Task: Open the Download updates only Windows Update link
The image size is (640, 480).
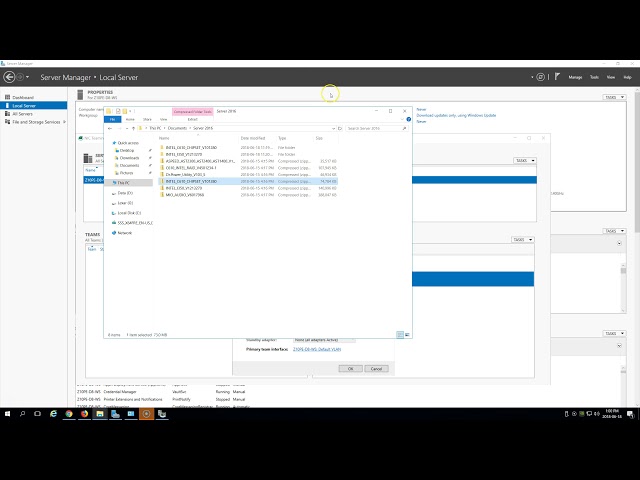Action: point(456,116)
